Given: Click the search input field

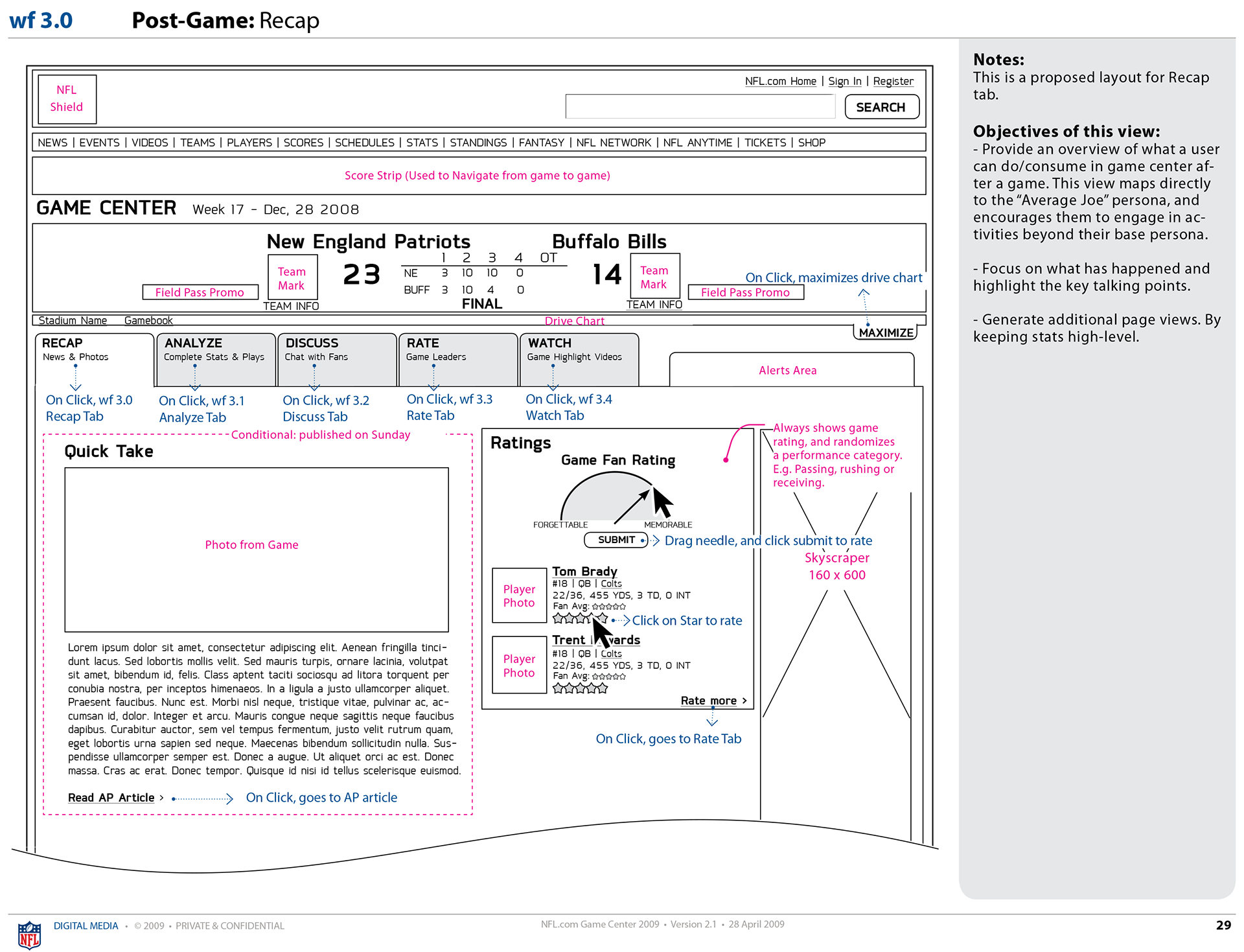Looking at the screenshot, I should click(x=700, y=106).
